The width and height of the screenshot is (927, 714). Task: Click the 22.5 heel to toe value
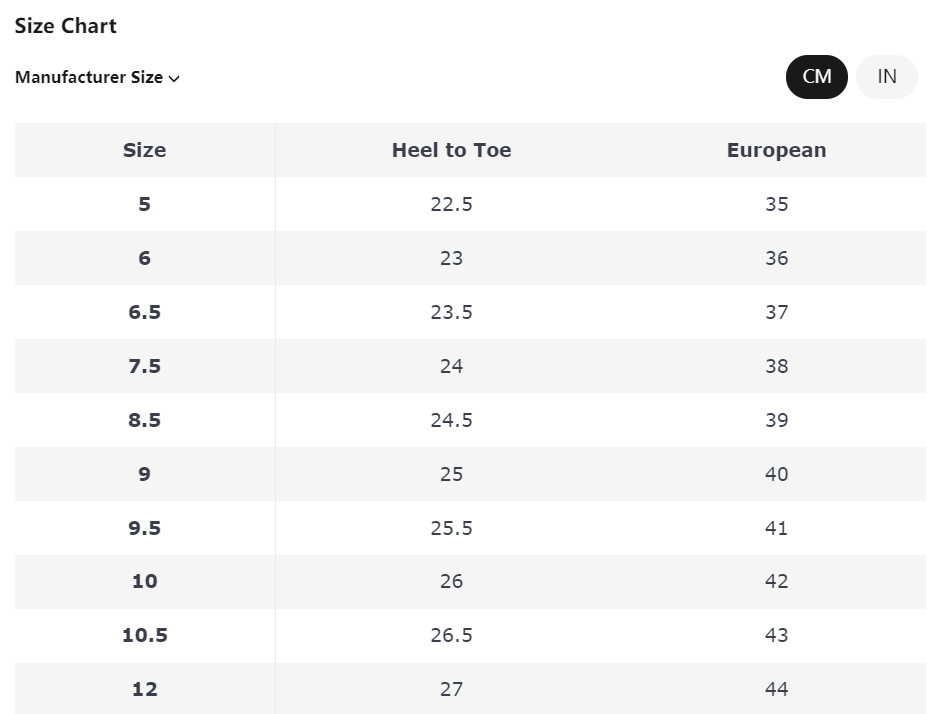point(452,204)
